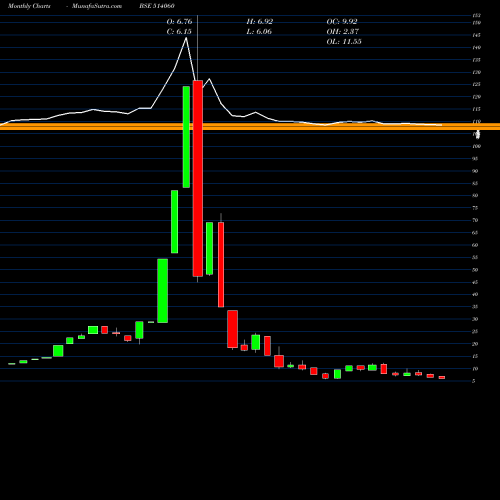Click the 'C: 6.15' close value
This screenshot has height=500, width=500.
(x=179, y=31)
